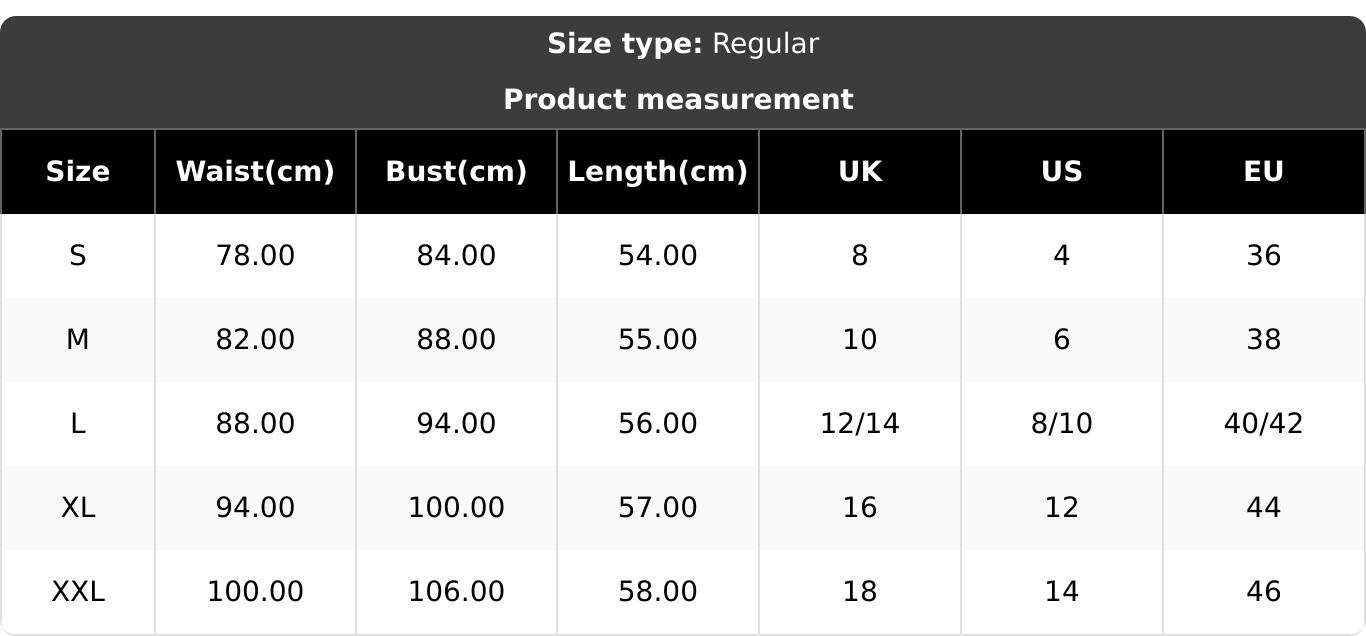Select the 40/42 EU size cell
1366x636 pixels.
(x=1263, y=424)
